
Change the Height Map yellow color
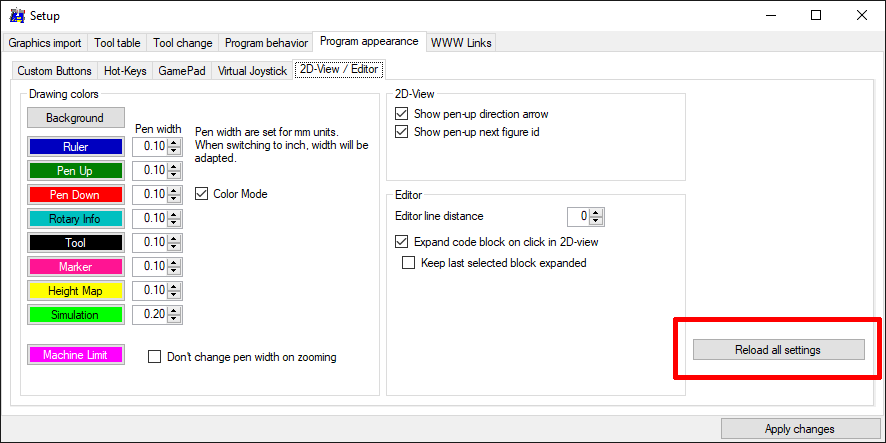75,291
